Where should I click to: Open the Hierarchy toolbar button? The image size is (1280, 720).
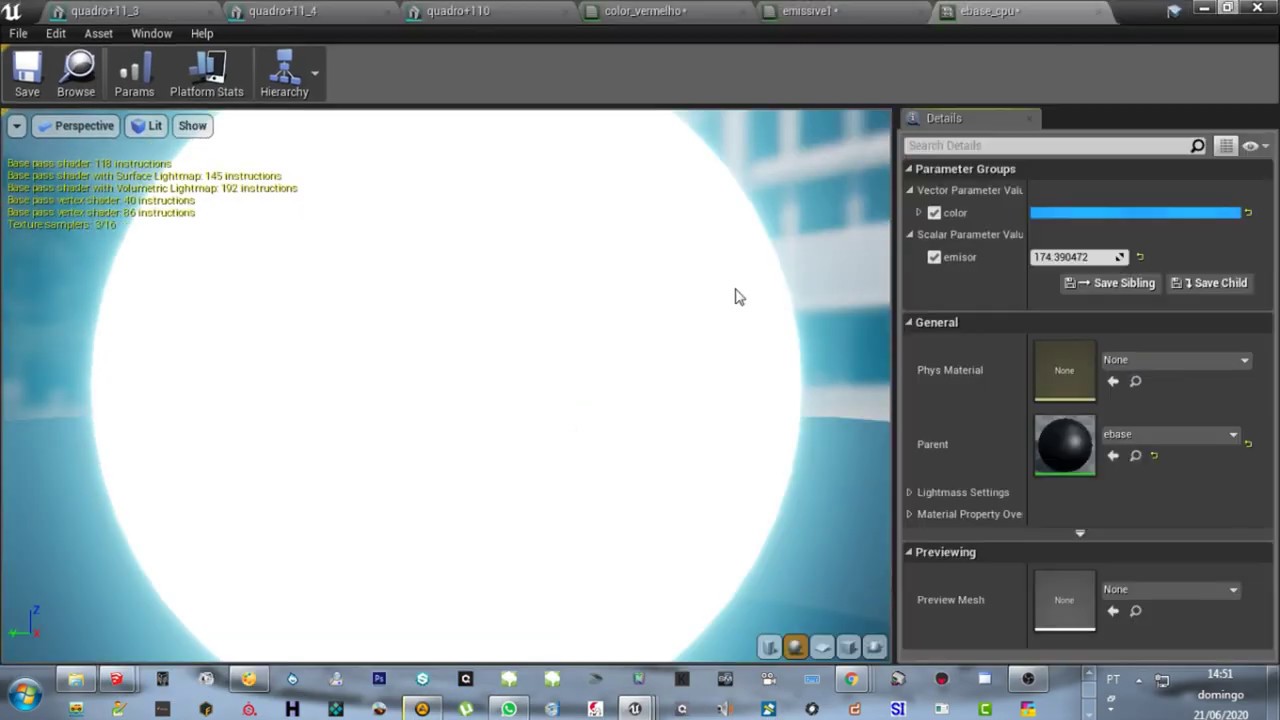click(x=284, y=74)
